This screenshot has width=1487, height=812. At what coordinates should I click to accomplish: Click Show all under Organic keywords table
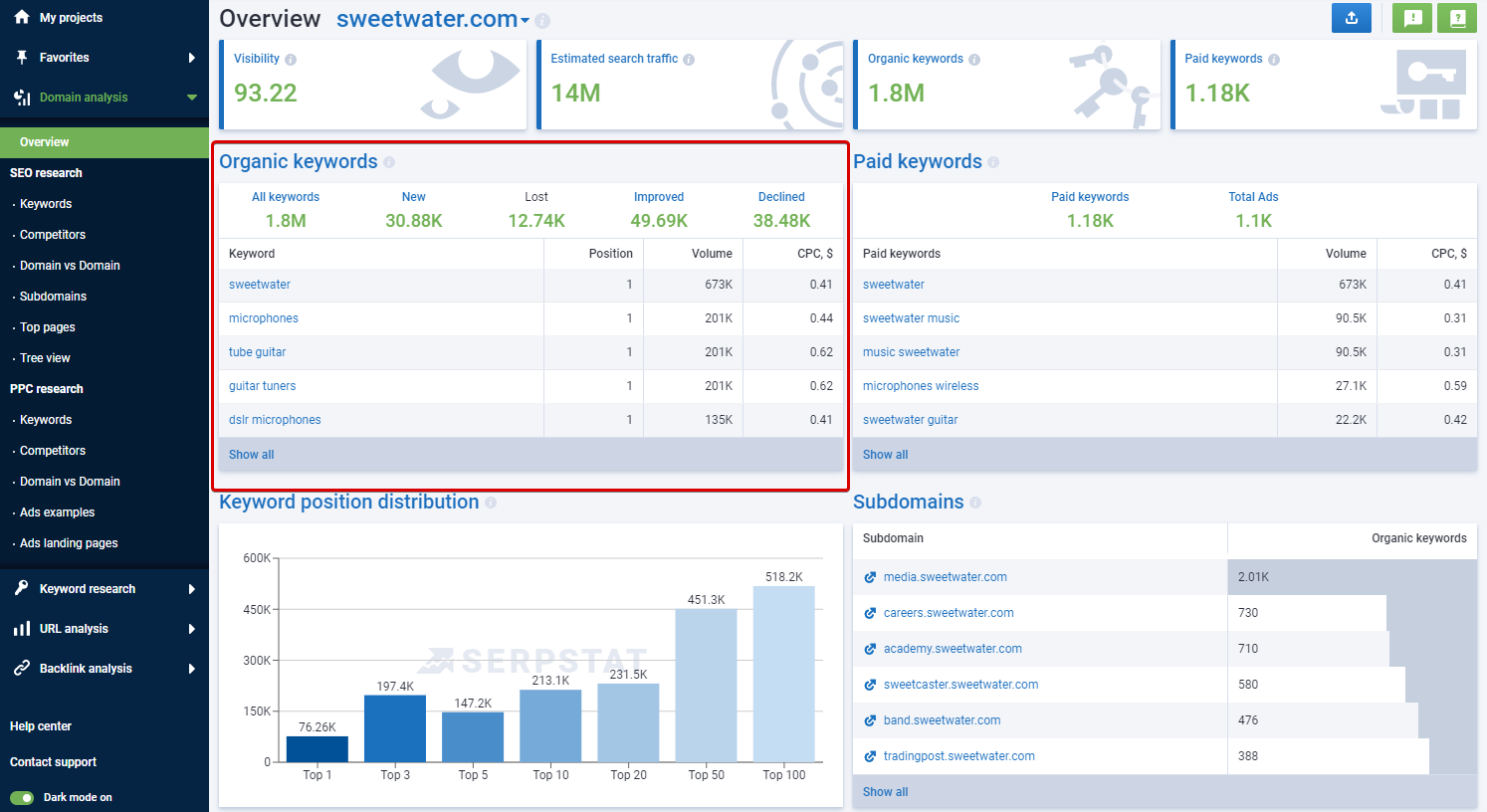251,455
